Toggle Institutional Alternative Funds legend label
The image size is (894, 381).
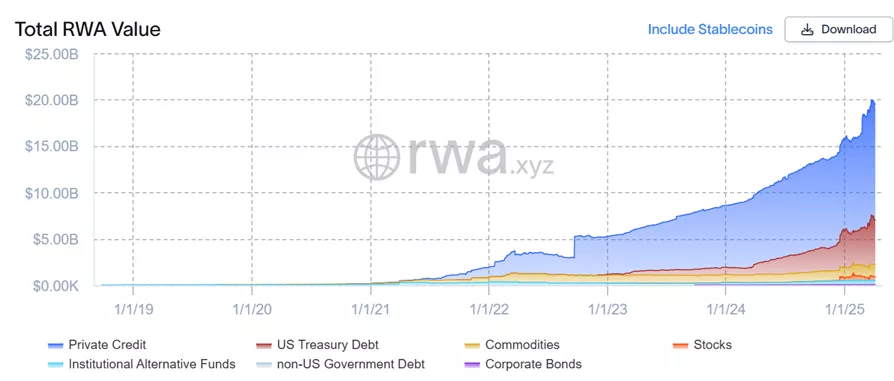[x=152, y=363]
